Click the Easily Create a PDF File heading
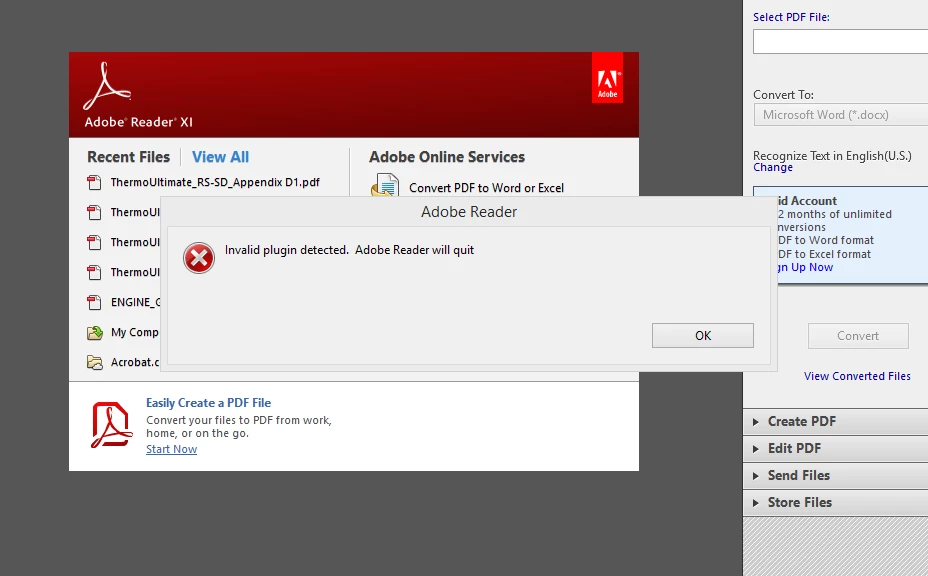 pos(208,403)
